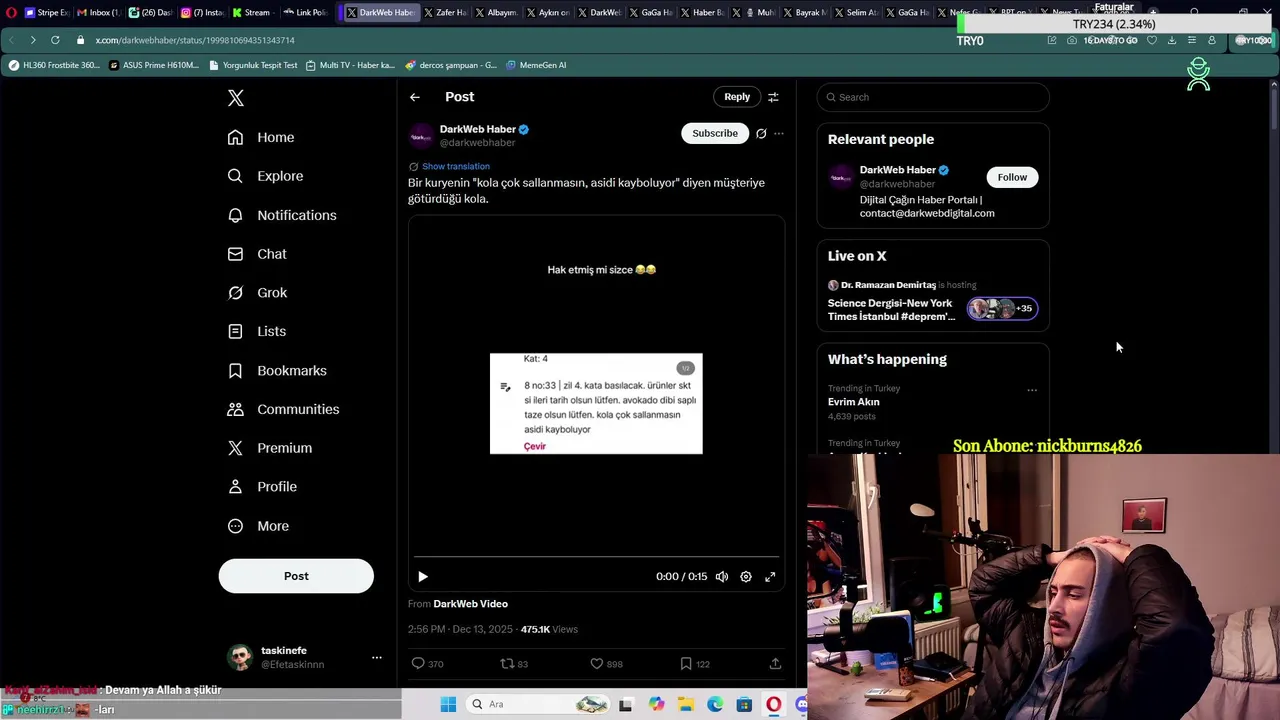
Task: Open the MemeGen AI bookmark
Action: click(536, 65)
